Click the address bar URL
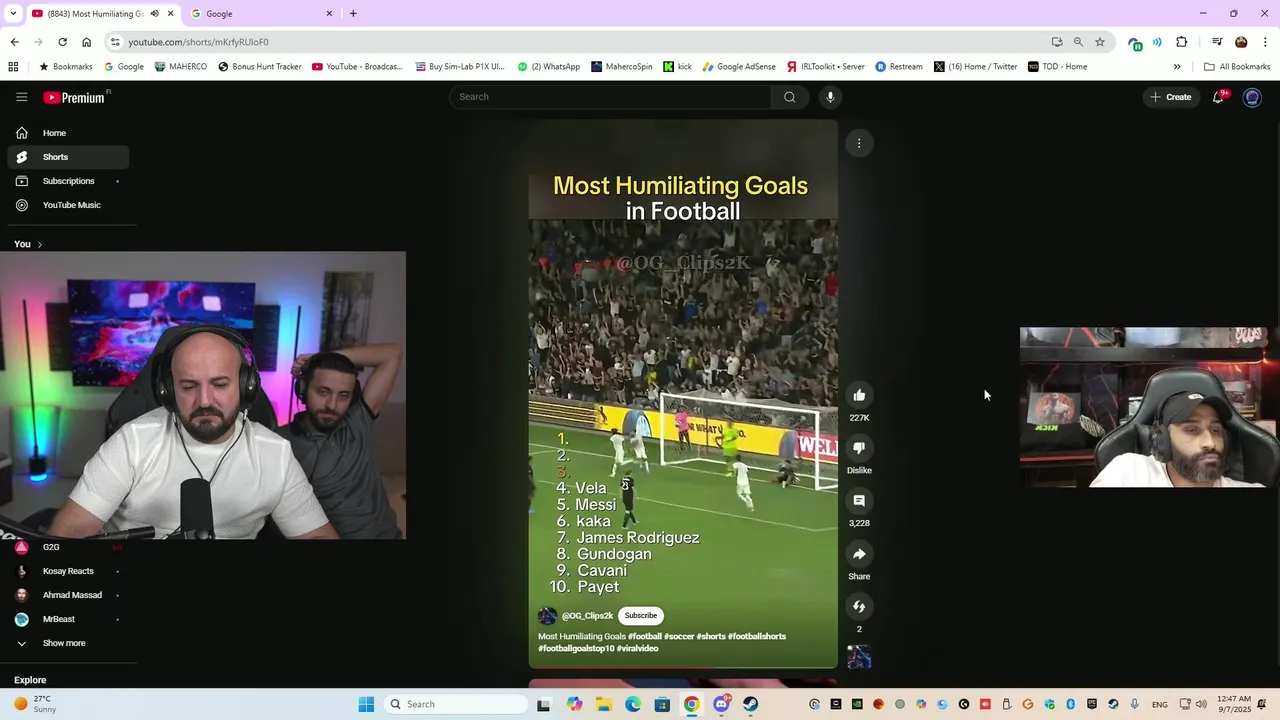1280x720 pixels. pyautogui.click(x=198, y=42)
